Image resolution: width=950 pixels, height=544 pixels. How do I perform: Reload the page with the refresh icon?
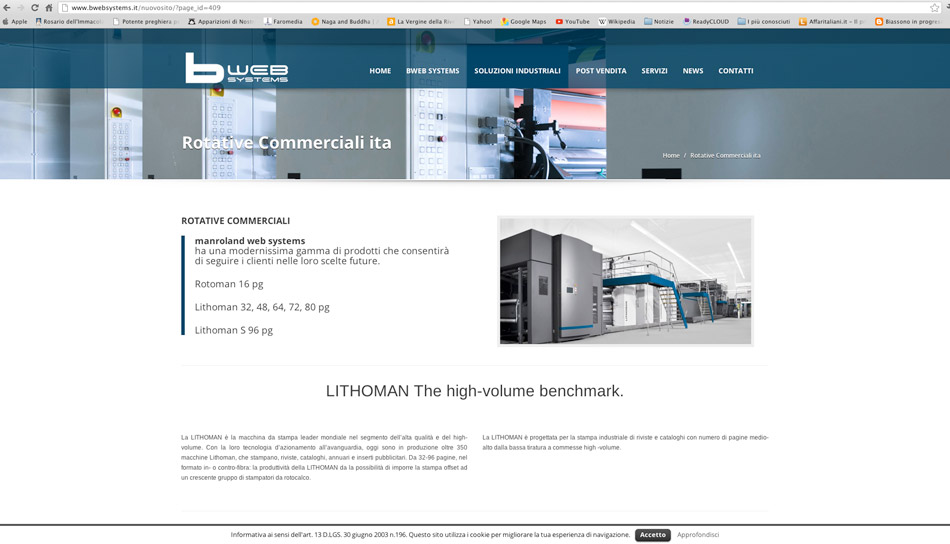click(35, 8)
